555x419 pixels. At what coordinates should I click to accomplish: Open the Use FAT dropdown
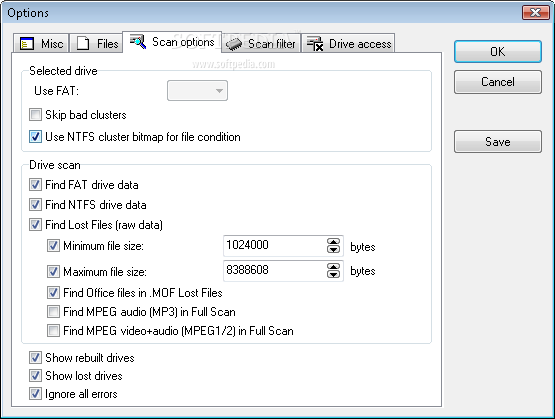click(x=197, y=91)
